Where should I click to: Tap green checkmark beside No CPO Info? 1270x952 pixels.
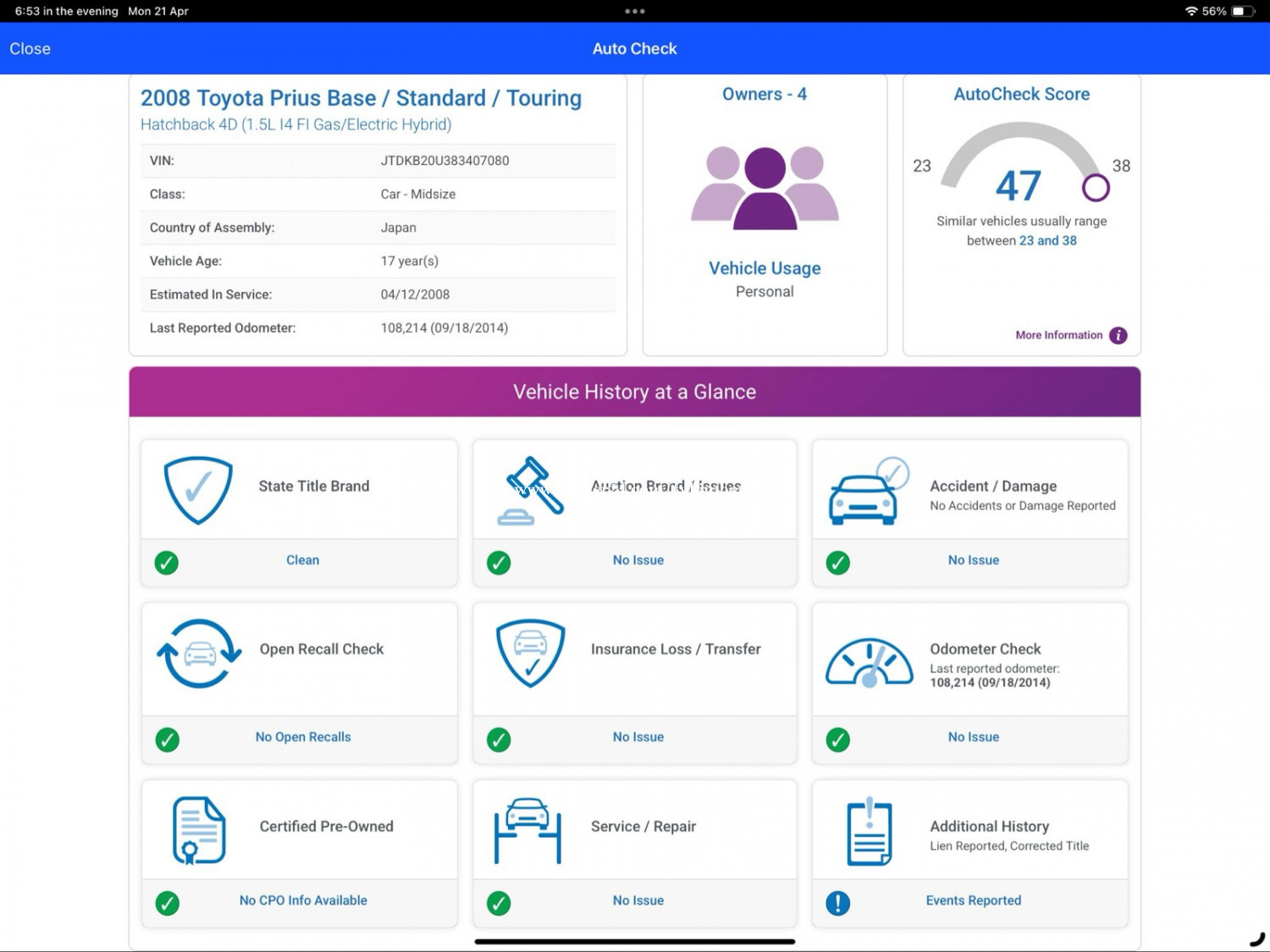168,903
